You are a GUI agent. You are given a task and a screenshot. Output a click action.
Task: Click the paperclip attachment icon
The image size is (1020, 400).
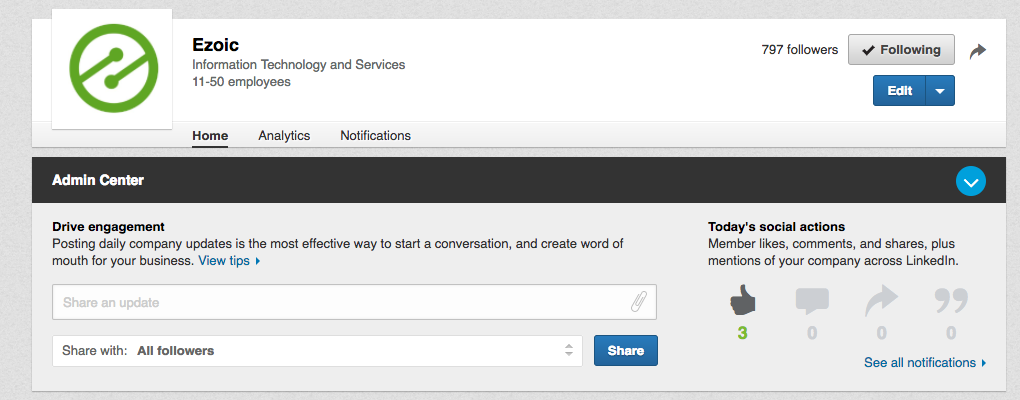(638, 302)
